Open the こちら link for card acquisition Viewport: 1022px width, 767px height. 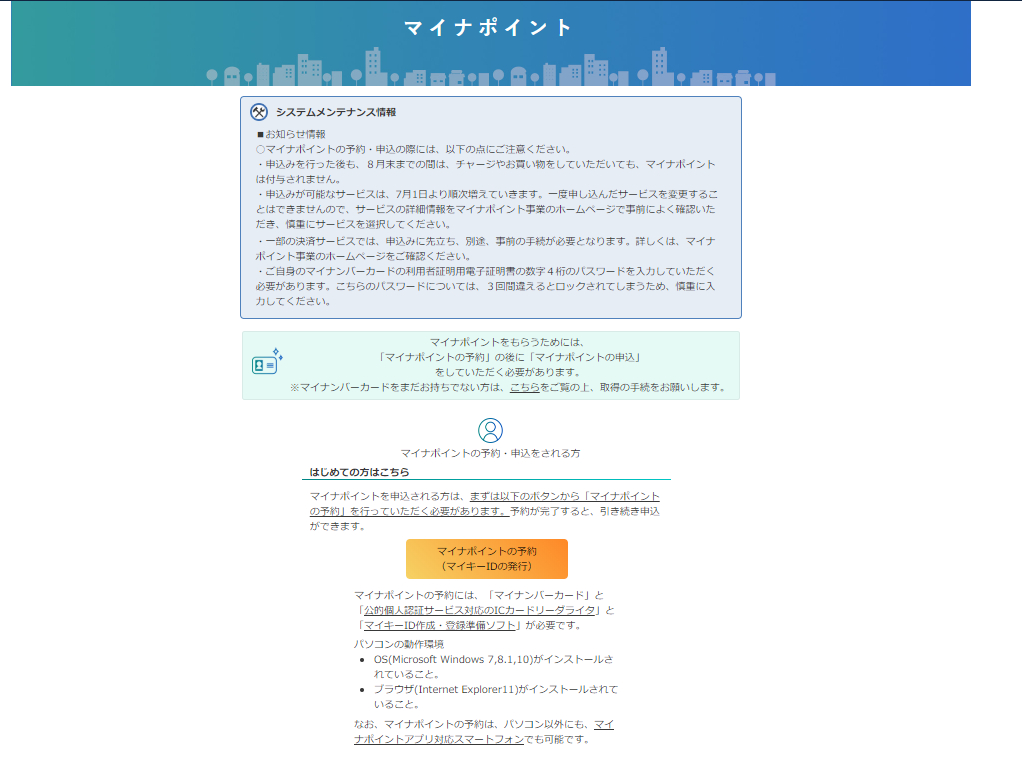524,387
